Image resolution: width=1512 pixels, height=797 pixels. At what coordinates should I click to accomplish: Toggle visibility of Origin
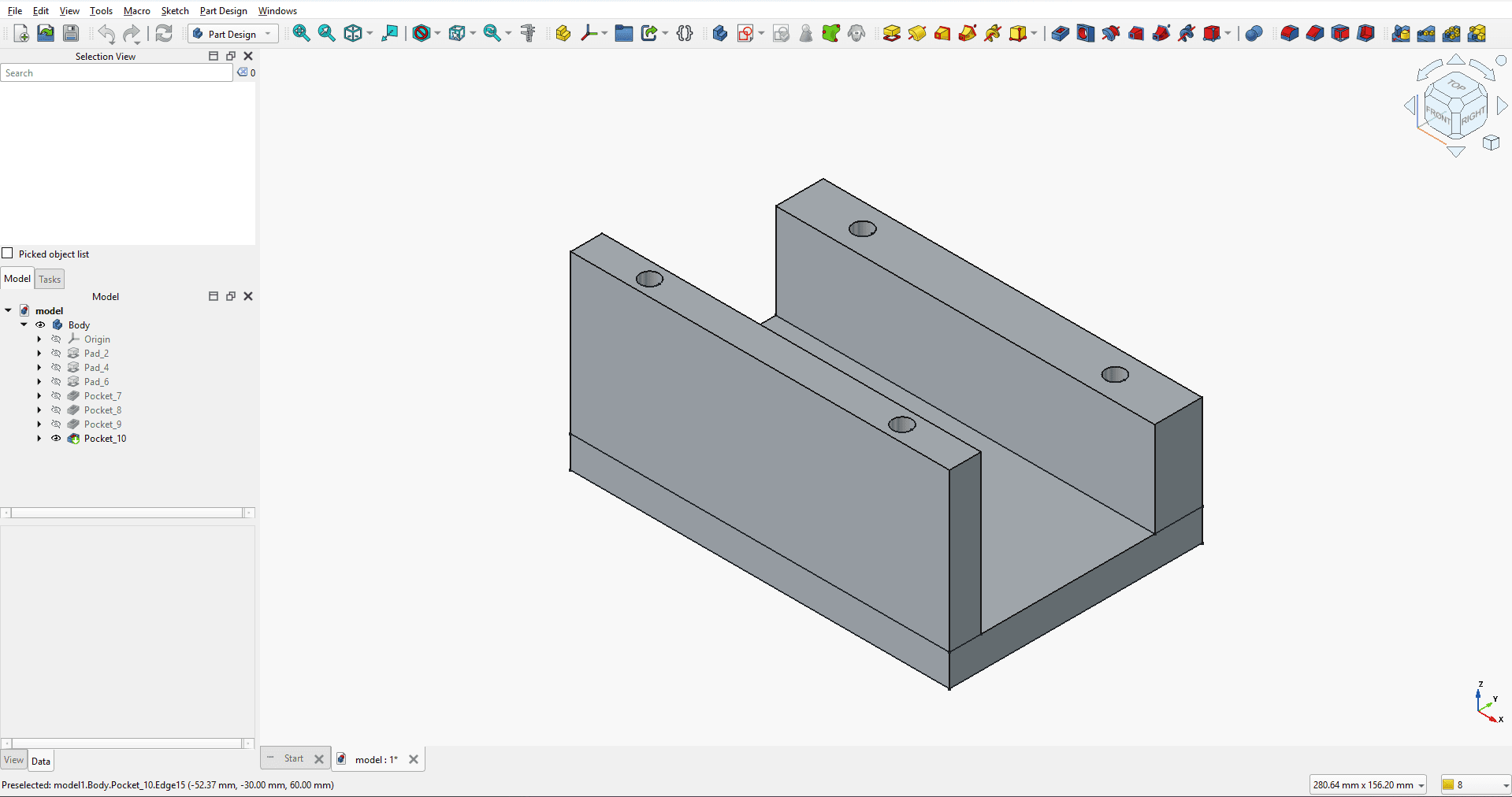pyautogui.click(x=56, y=339)
